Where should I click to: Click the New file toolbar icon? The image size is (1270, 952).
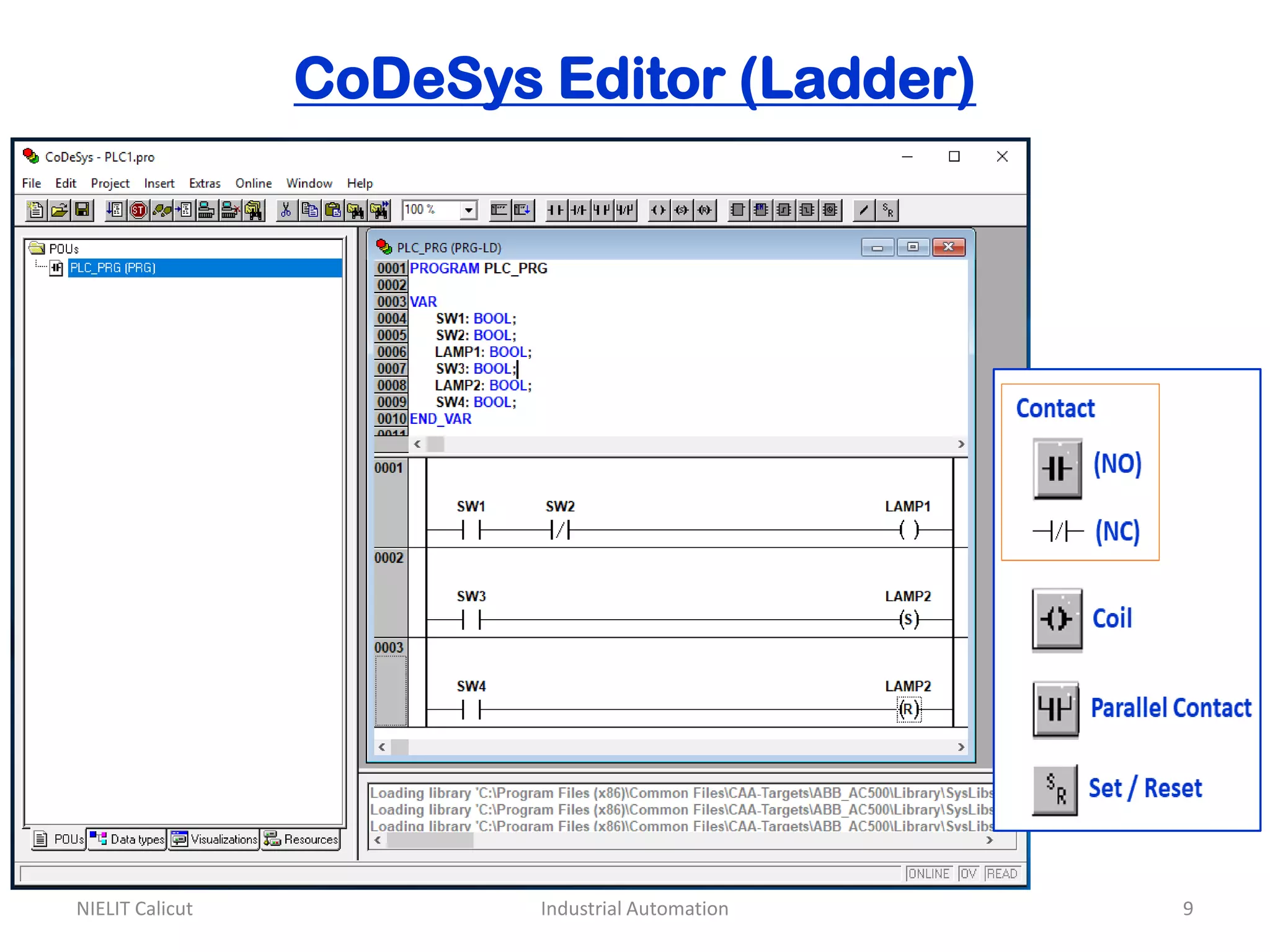point(35,210)
